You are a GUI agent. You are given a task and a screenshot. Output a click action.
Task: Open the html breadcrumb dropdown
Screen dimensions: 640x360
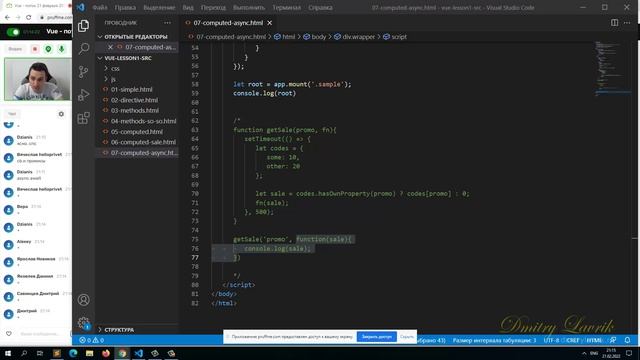[284, 37]
